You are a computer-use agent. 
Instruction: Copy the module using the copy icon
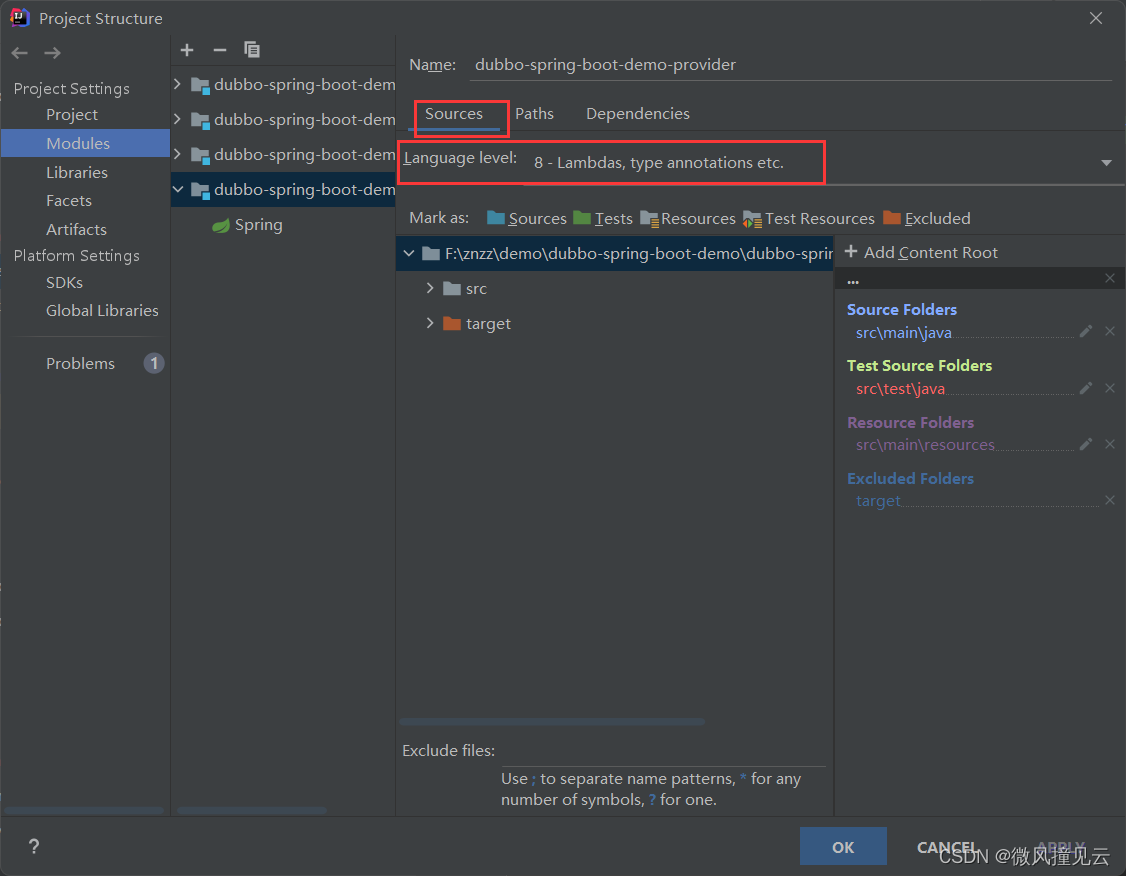coord(251,49)
